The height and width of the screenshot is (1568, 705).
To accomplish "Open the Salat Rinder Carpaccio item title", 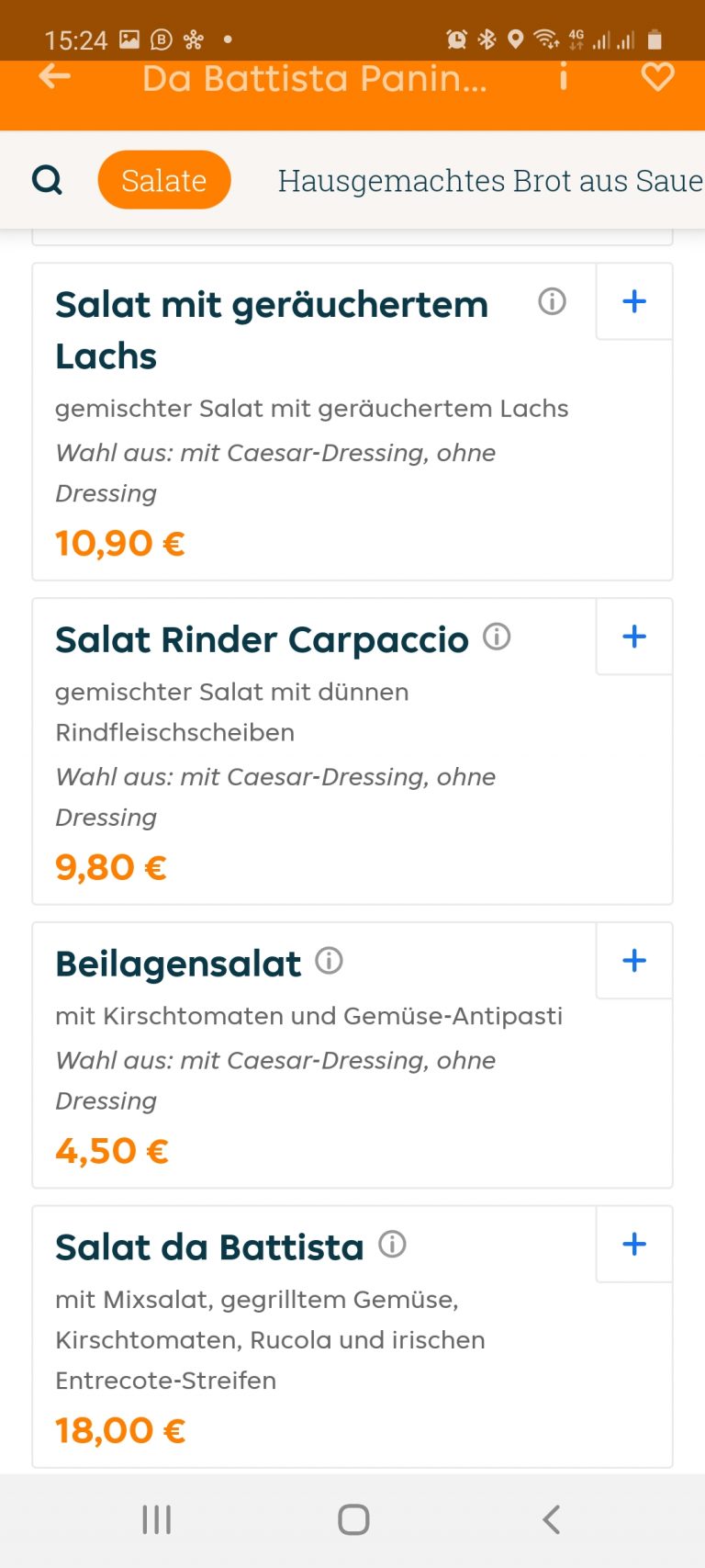I will (262, 639).
